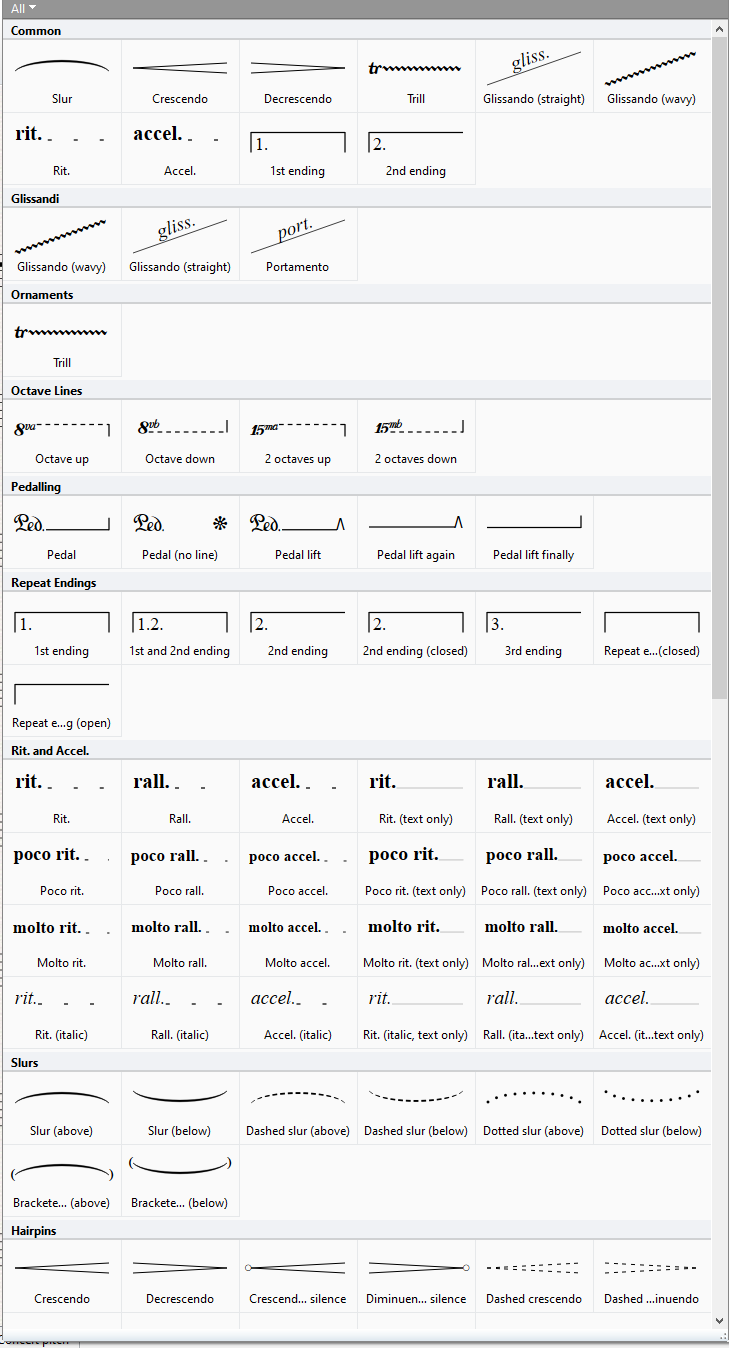Choose Rit. (italic, text only)
The width and height of the screenshot is (736, 1348).
pyautogui.click(x=416, y=1012)
